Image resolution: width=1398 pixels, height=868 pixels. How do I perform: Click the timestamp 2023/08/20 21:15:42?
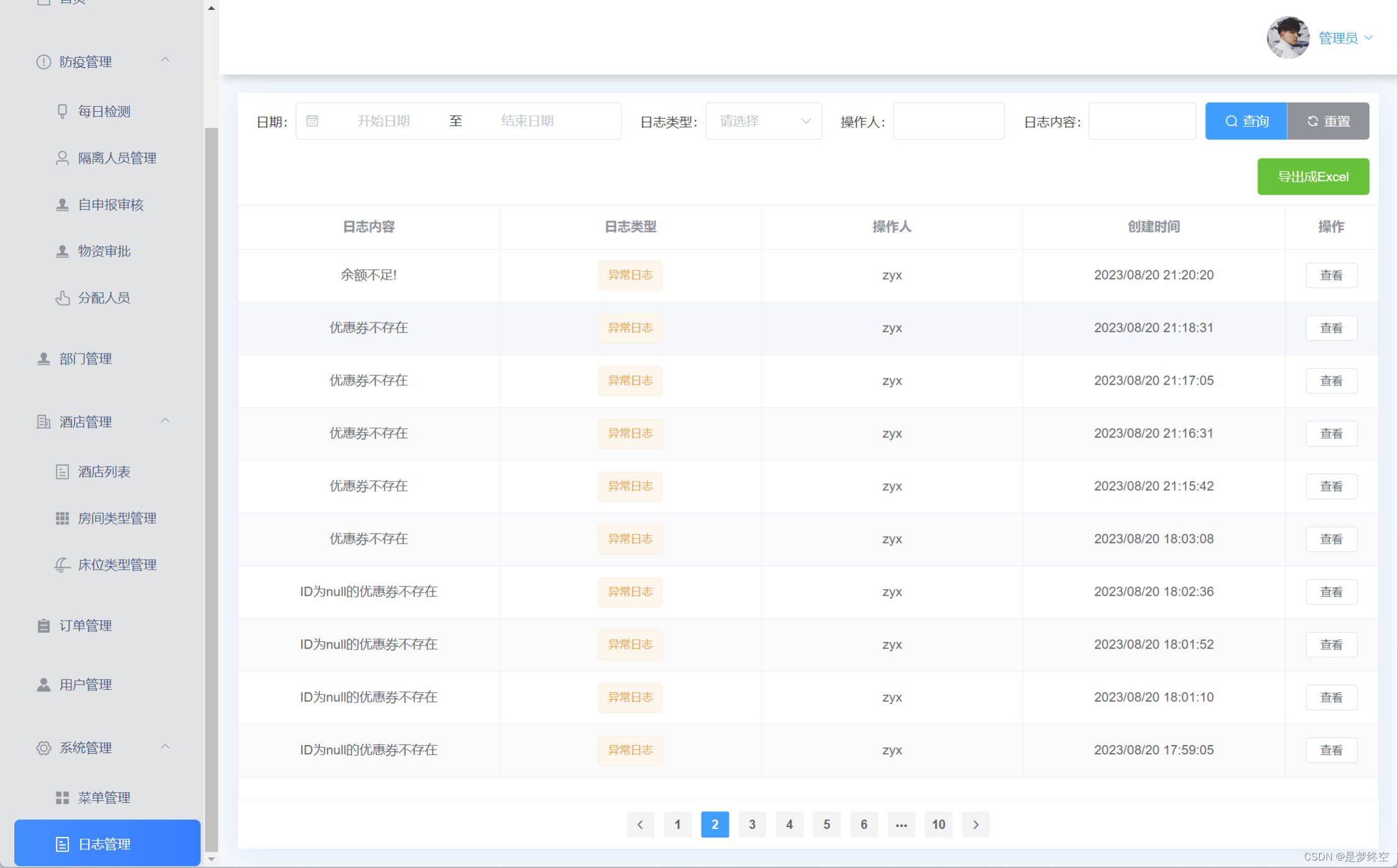pos(1154,486)
